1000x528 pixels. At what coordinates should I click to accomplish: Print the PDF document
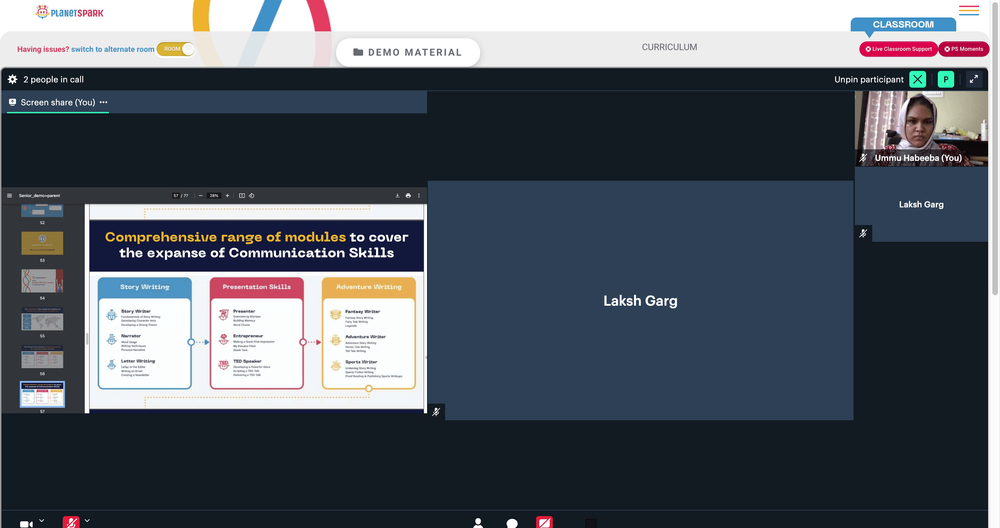coord(408,196)
